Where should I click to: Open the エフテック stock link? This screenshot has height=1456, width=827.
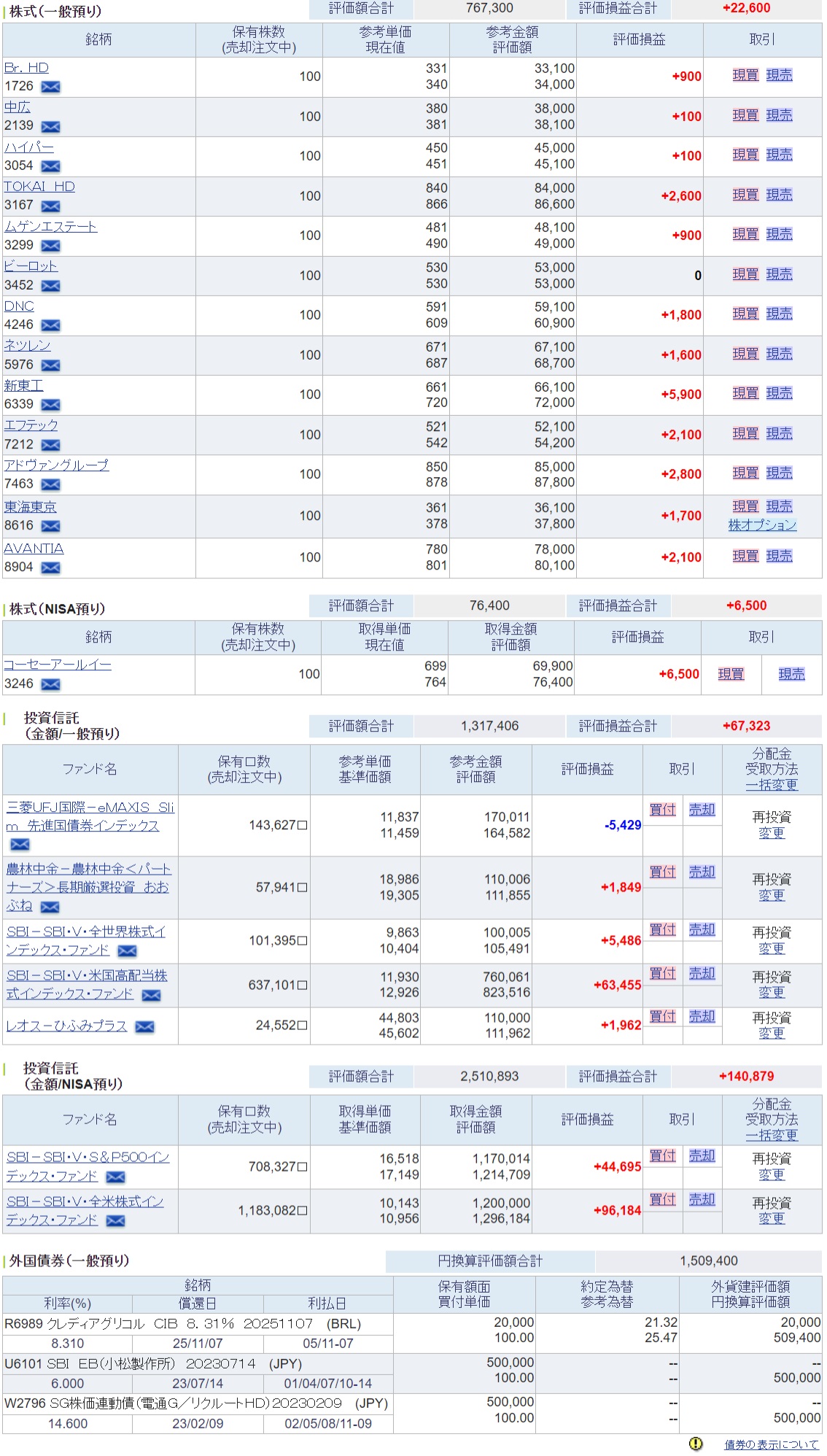click(x=31, y=425)
